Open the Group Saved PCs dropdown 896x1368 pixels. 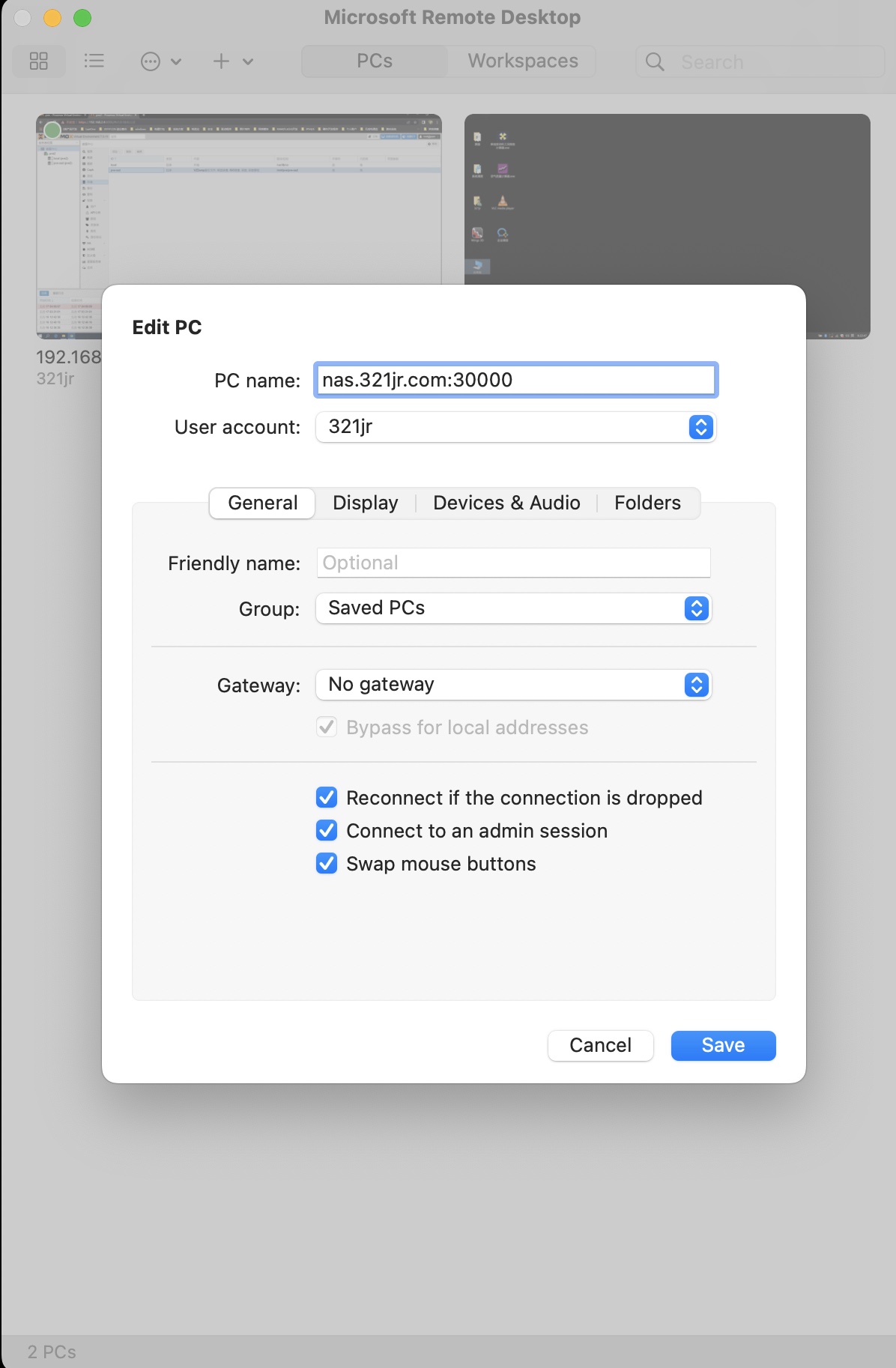(513, 608)
